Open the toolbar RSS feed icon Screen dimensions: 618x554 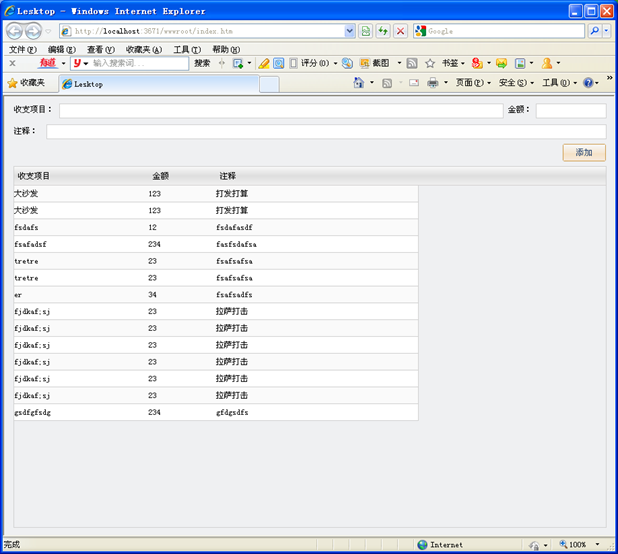(x=412, y=63)
